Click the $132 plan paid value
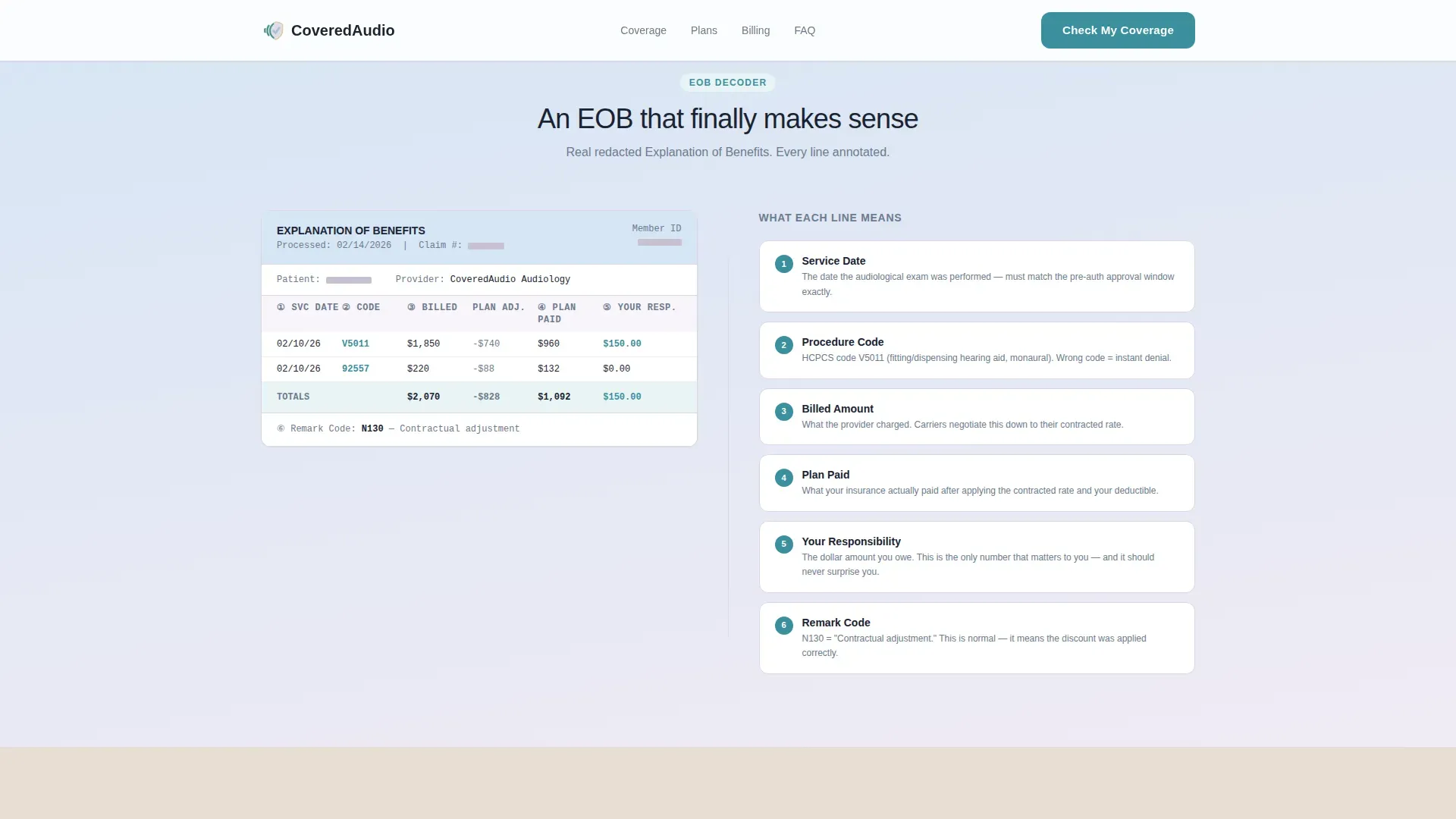The width and height of the screenshot is (1456, 819). click(x=548, y=369)
